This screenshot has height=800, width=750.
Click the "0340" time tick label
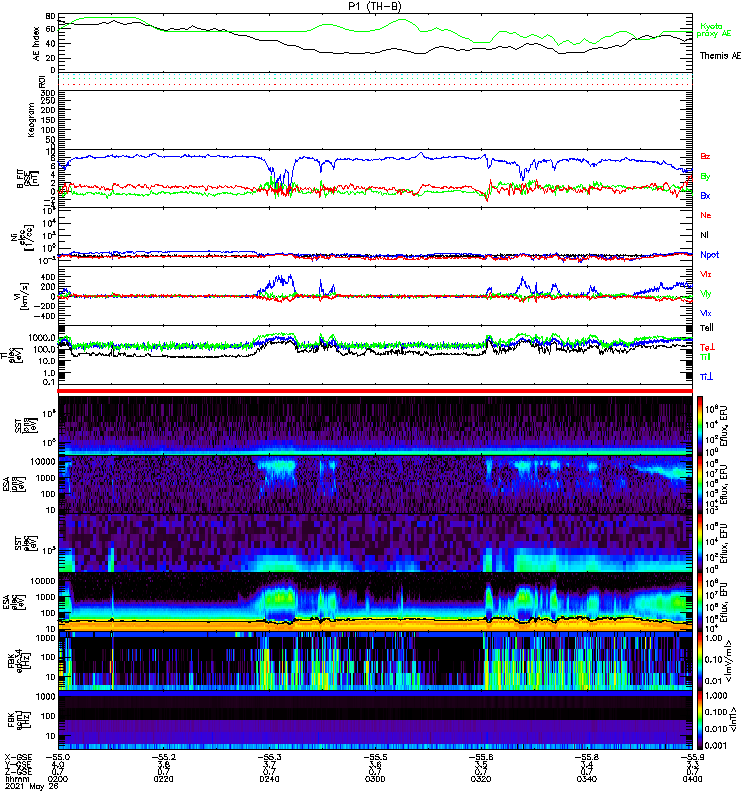click(587, 779)
